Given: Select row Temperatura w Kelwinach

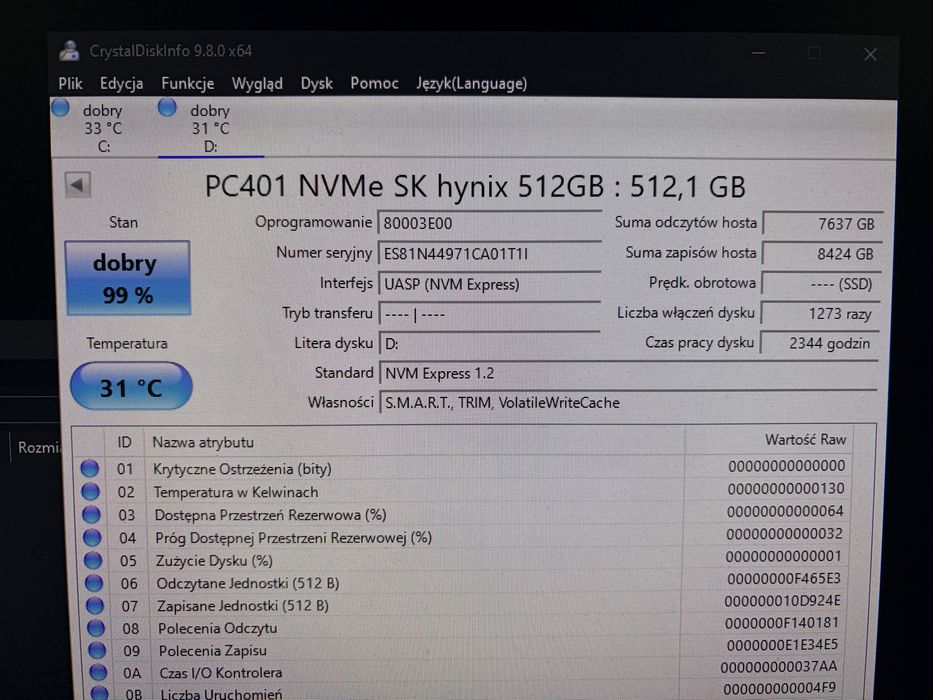Looking at the screenshot, I should click(464, 491).
